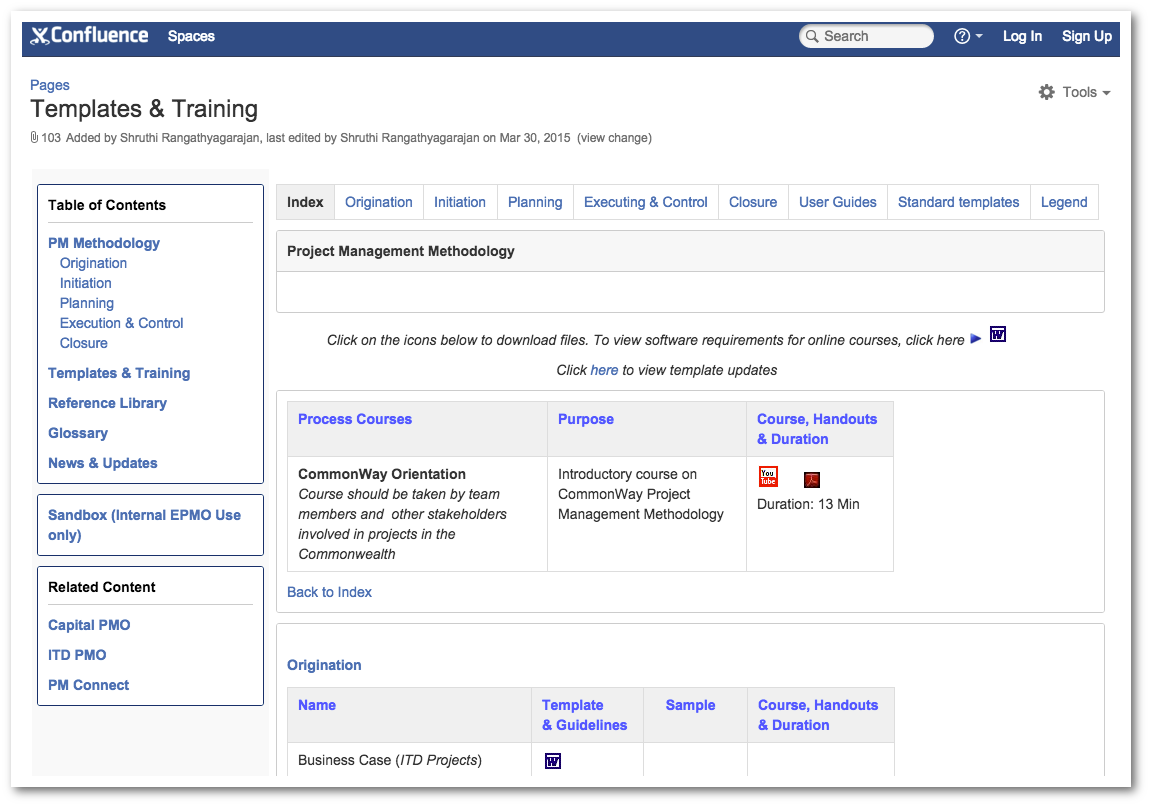The height and width of the screenshot is (806, 1150).
Task: Click Sign Up
Action: coord(1086,36)
